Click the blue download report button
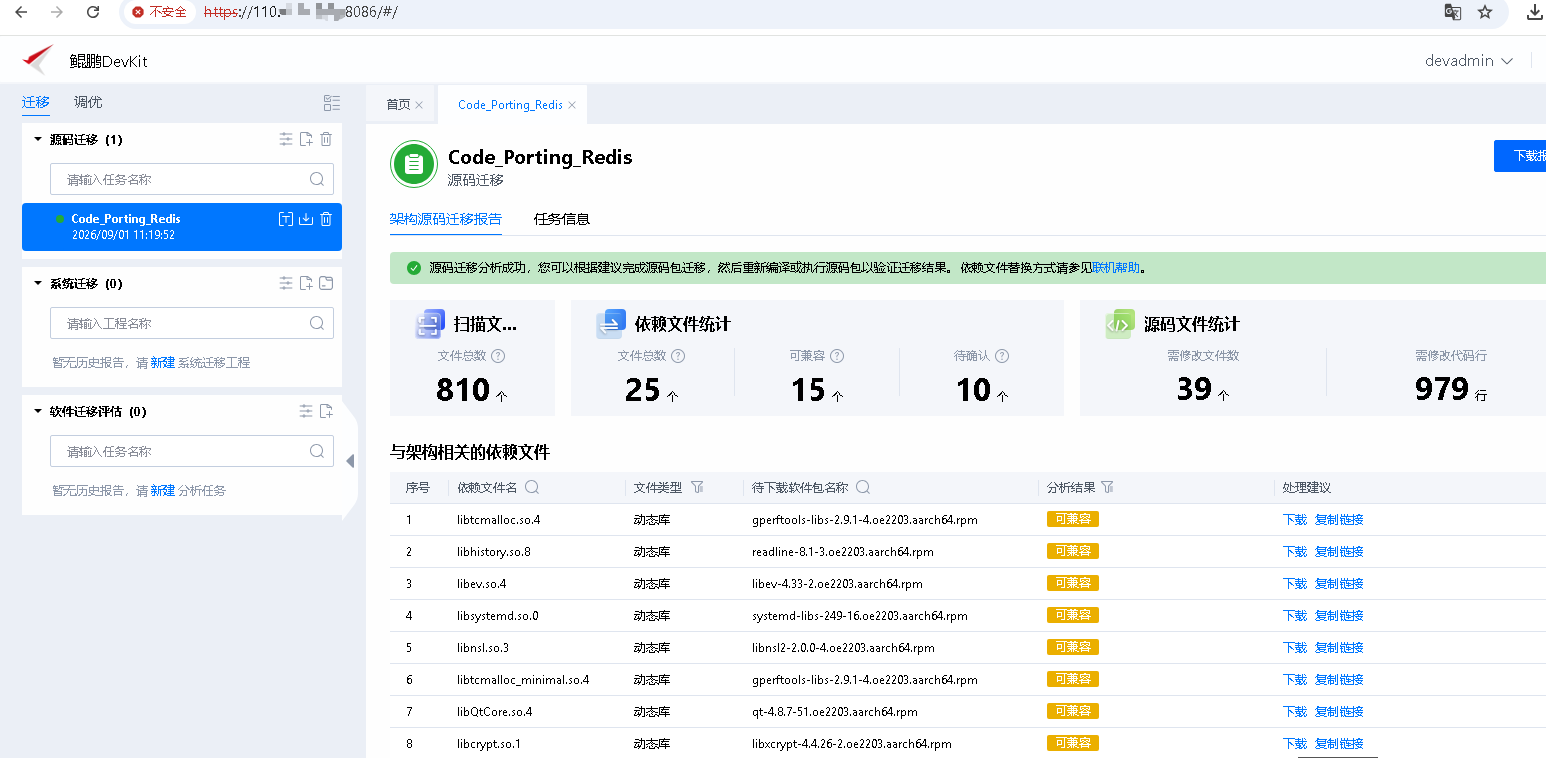 [1520, 156]
